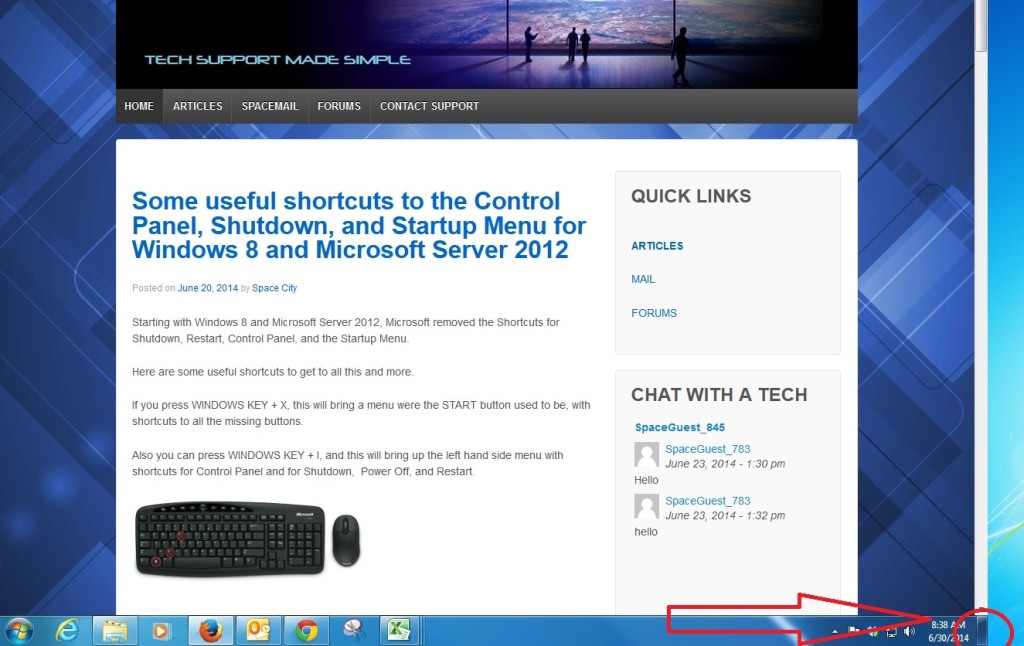Viewport: 1024px width, 646px height.
Task: Open Excel from the taskbar
Action: (x=398, y=631)
